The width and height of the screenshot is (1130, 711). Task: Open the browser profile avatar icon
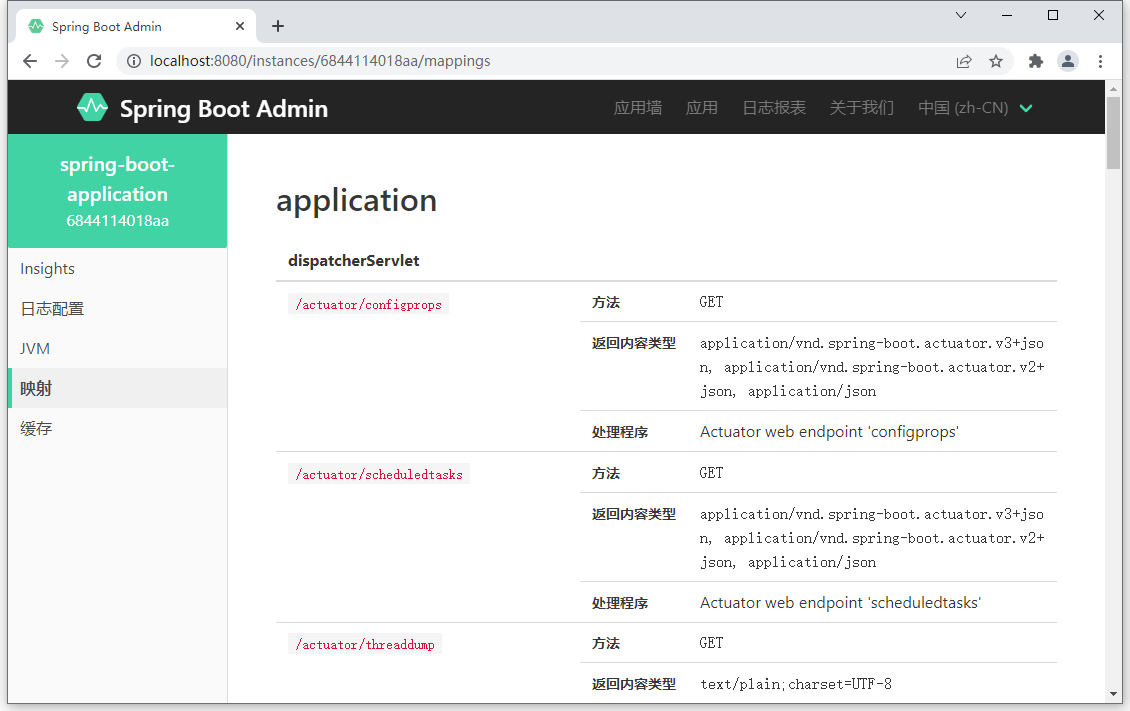click(1068, 61)
